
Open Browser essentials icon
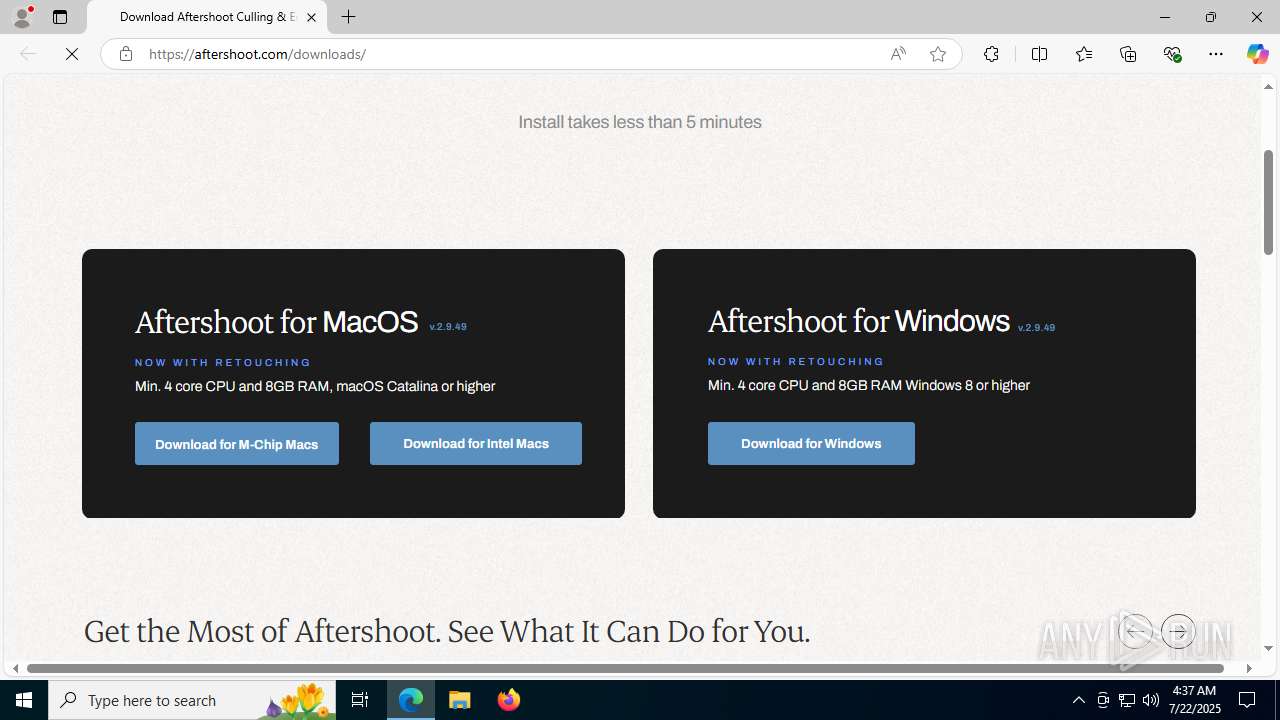coord(1172,54)
